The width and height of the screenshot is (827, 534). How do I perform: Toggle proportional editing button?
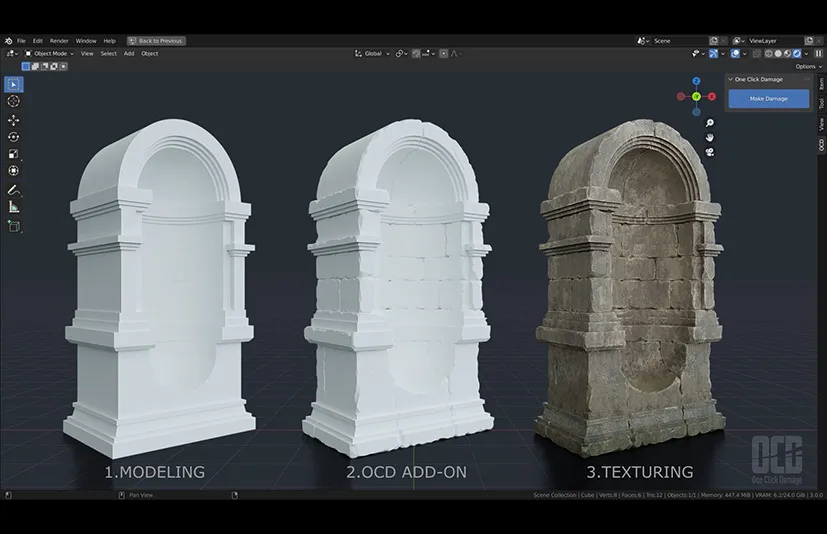tap(441, 53)
